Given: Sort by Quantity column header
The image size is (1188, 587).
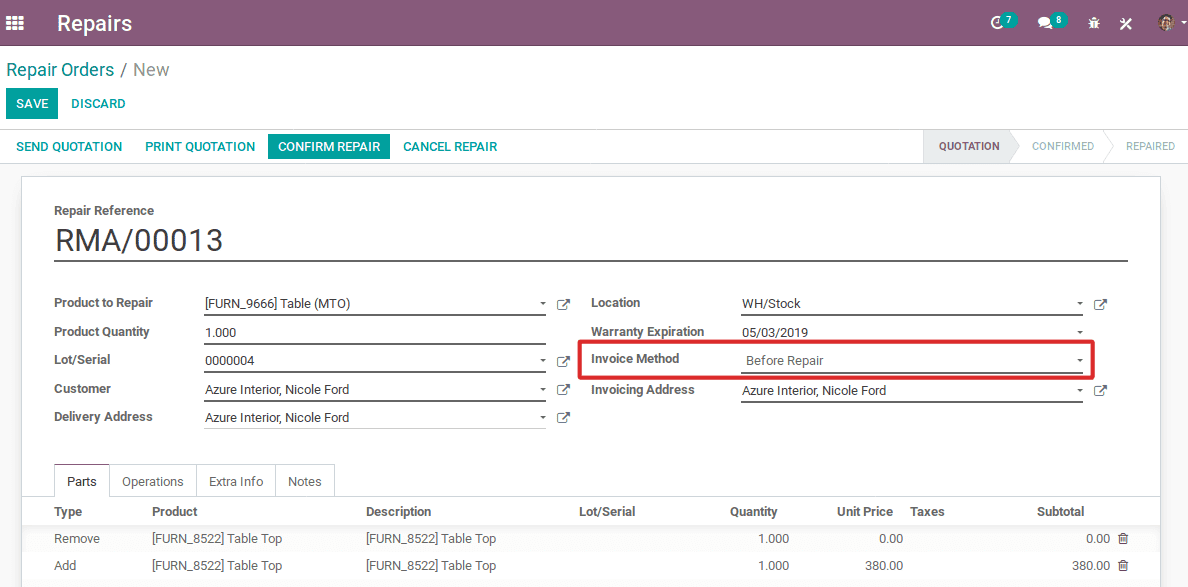Looking at the screenshot, I should 753,512.
